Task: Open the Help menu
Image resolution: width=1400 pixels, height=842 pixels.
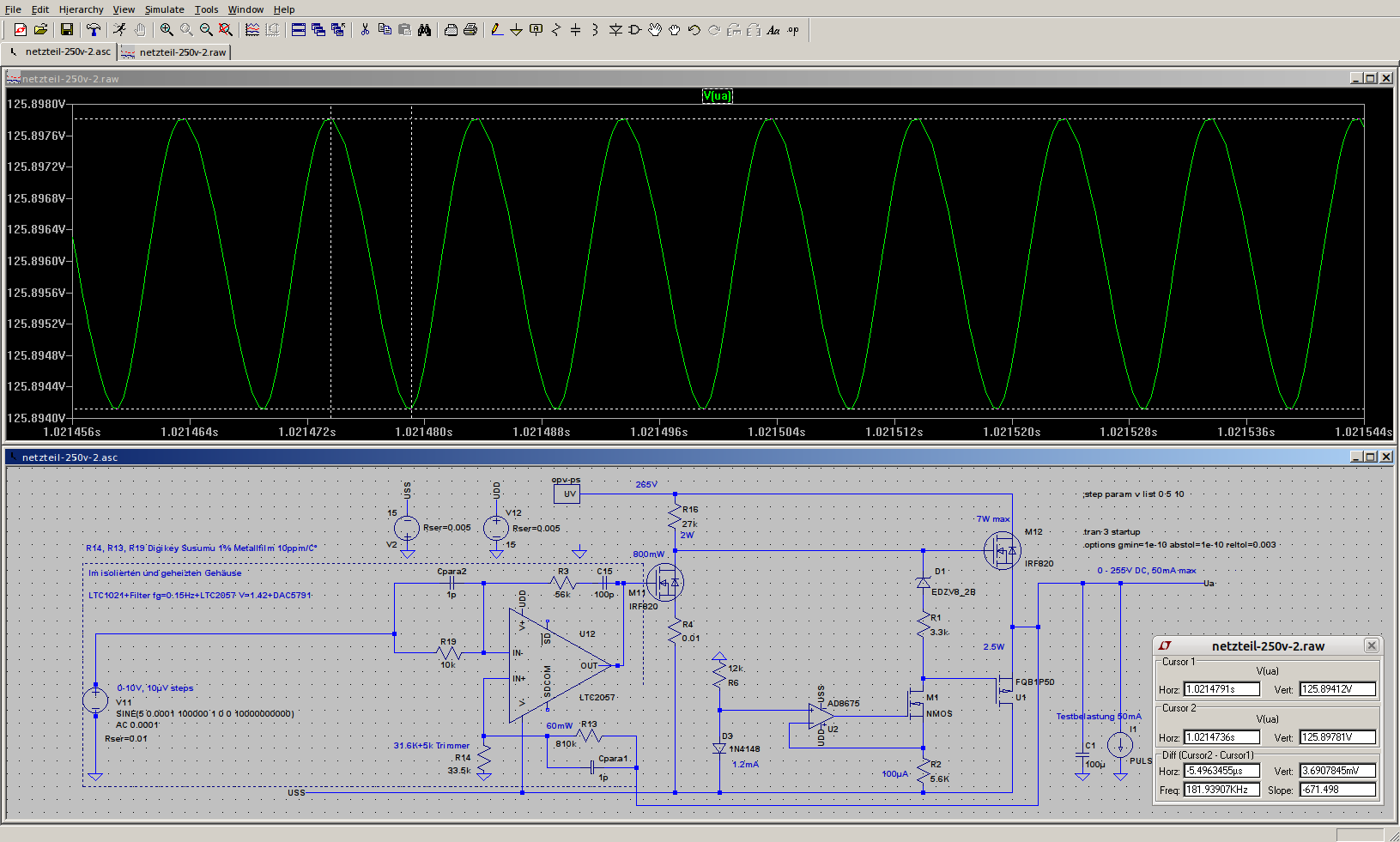Action: [284, 9]
